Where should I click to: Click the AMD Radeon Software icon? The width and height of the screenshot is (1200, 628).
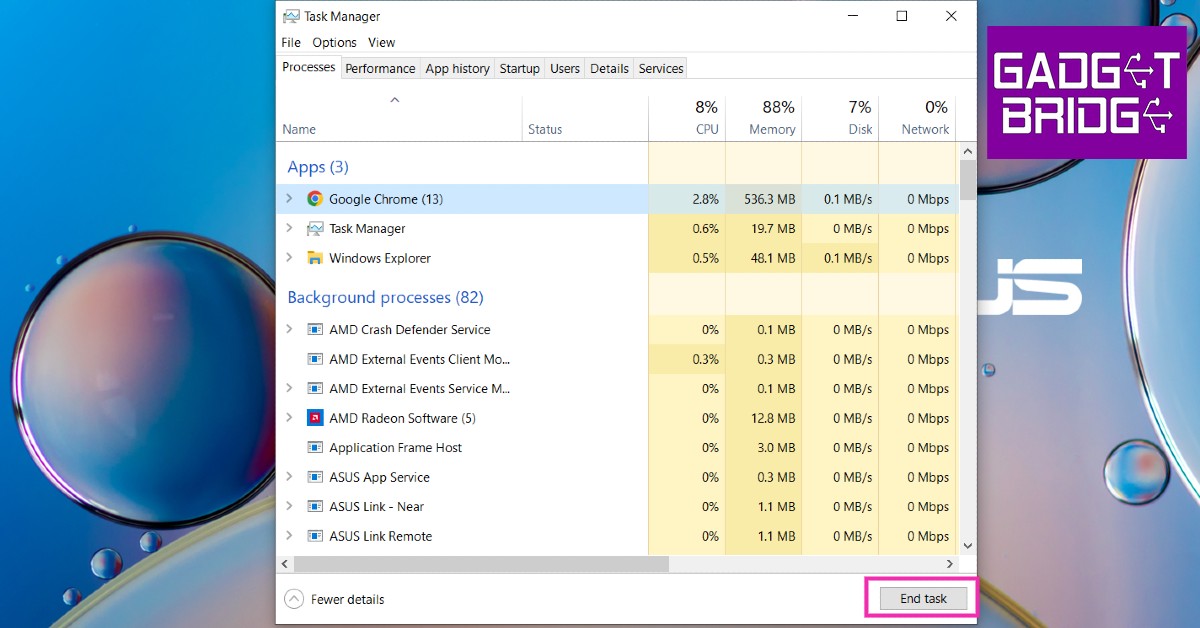tap(315, 418)
